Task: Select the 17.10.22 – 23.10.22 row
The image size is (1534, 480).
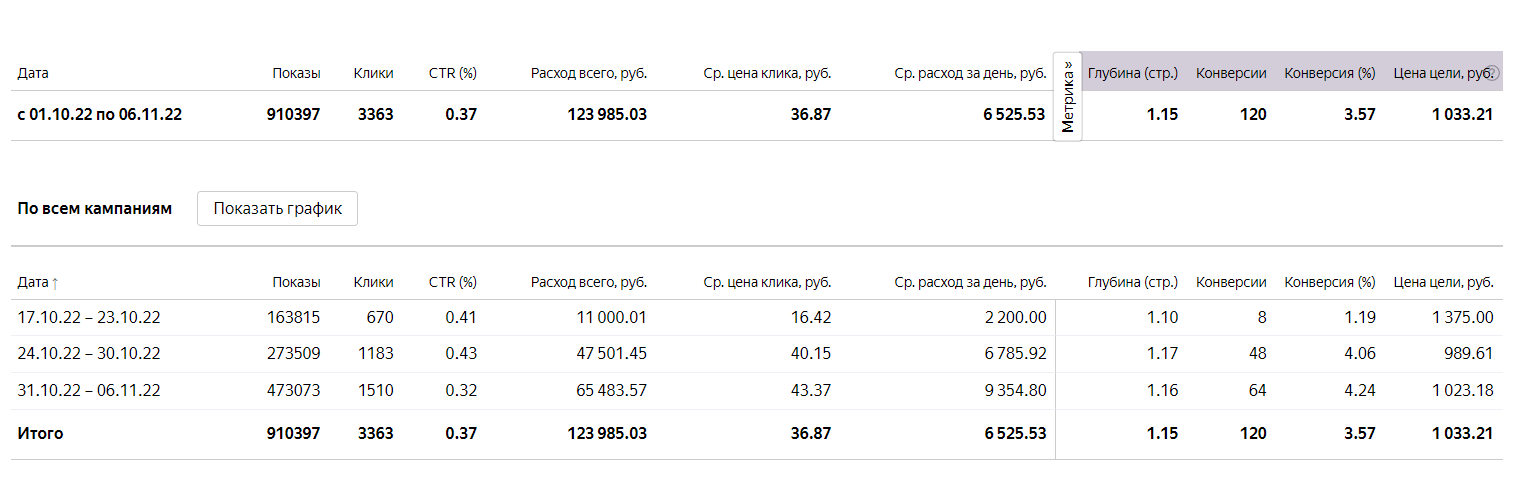Action: coord(89,317)
